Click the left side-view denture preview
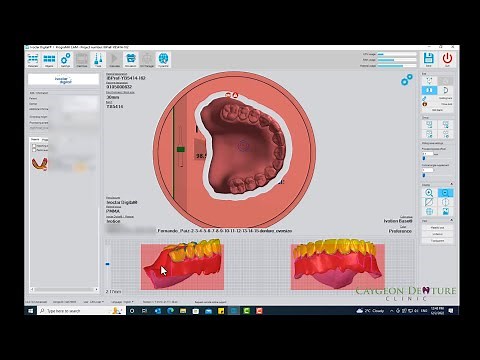The height and width of the screenshot is (360, 480). pos(182,267)
